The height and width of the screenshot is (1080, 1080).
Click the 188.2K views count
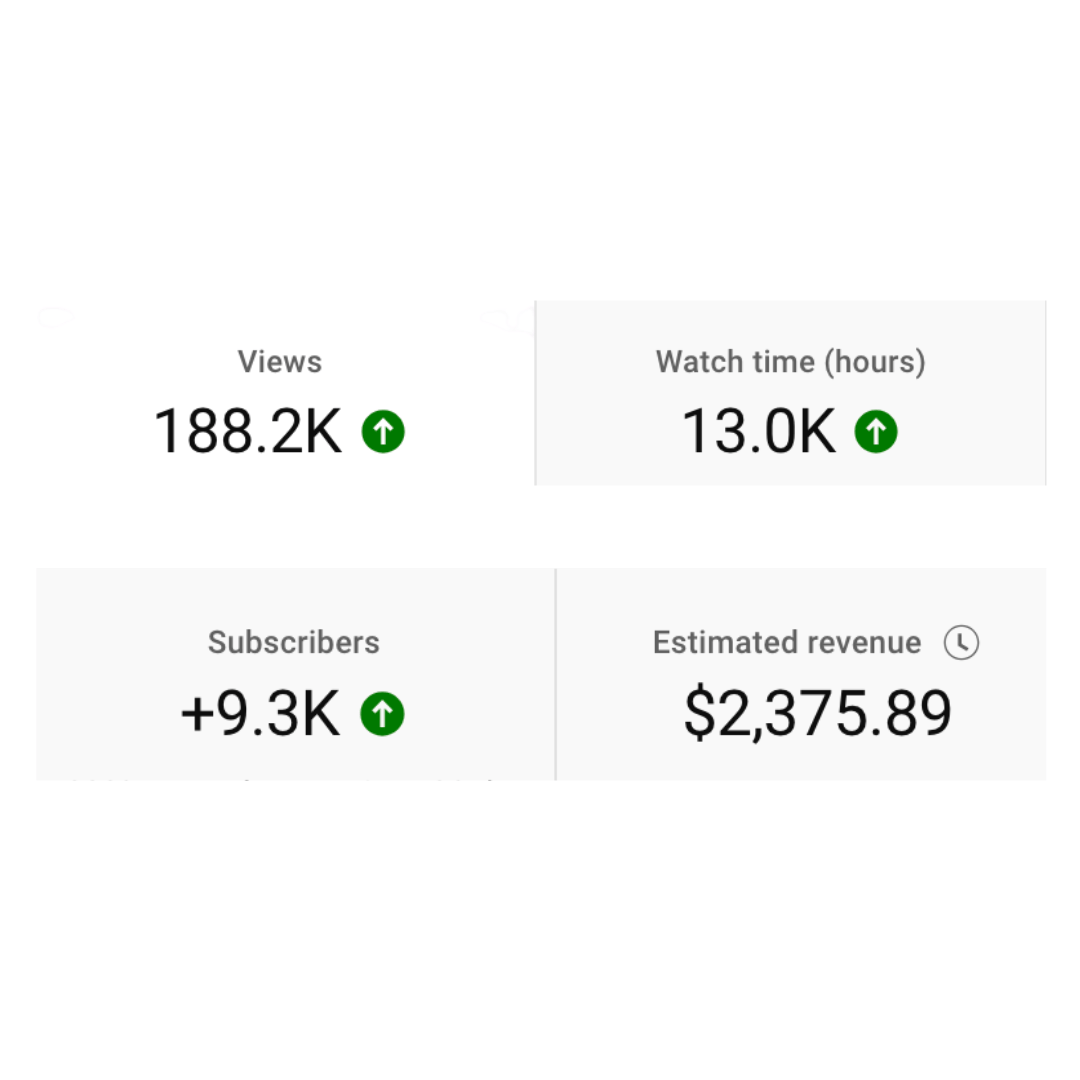pos(248,431)
